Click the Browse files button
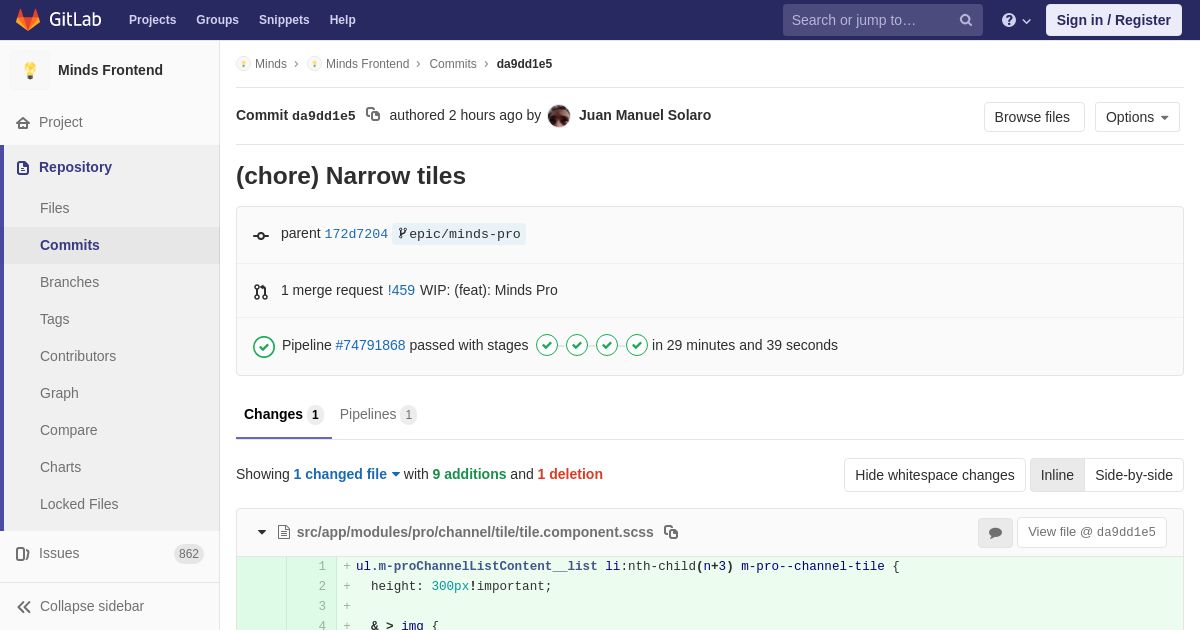1200x630 pixels. click(x=1034, y=117)
